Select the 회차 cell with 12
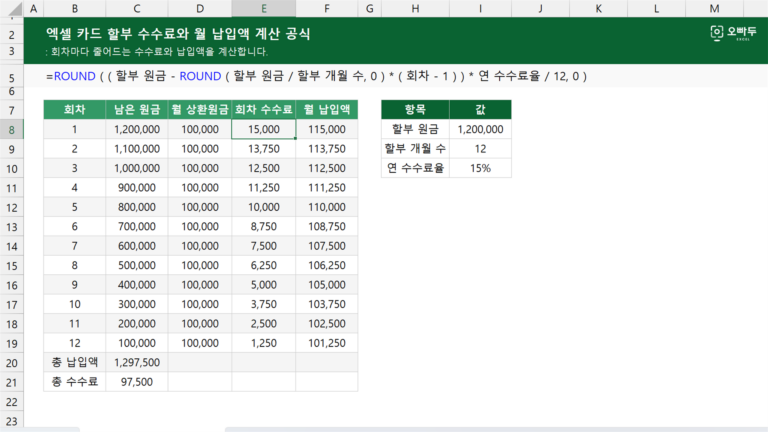This screenshot has height=432, width=768. point(74,343)
